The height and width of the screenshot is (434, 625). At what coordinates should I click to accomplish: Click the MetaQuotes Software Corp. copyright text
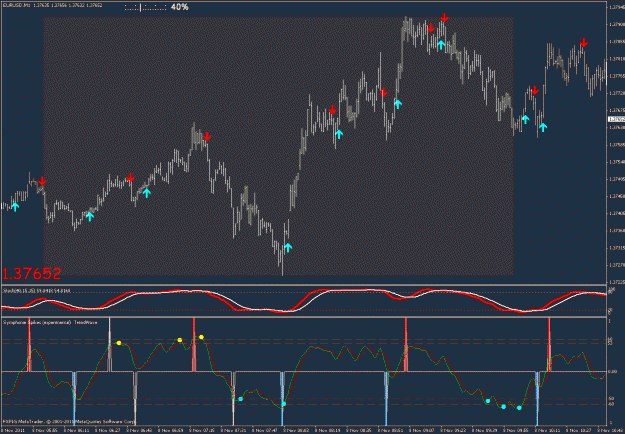pos(69,420)
